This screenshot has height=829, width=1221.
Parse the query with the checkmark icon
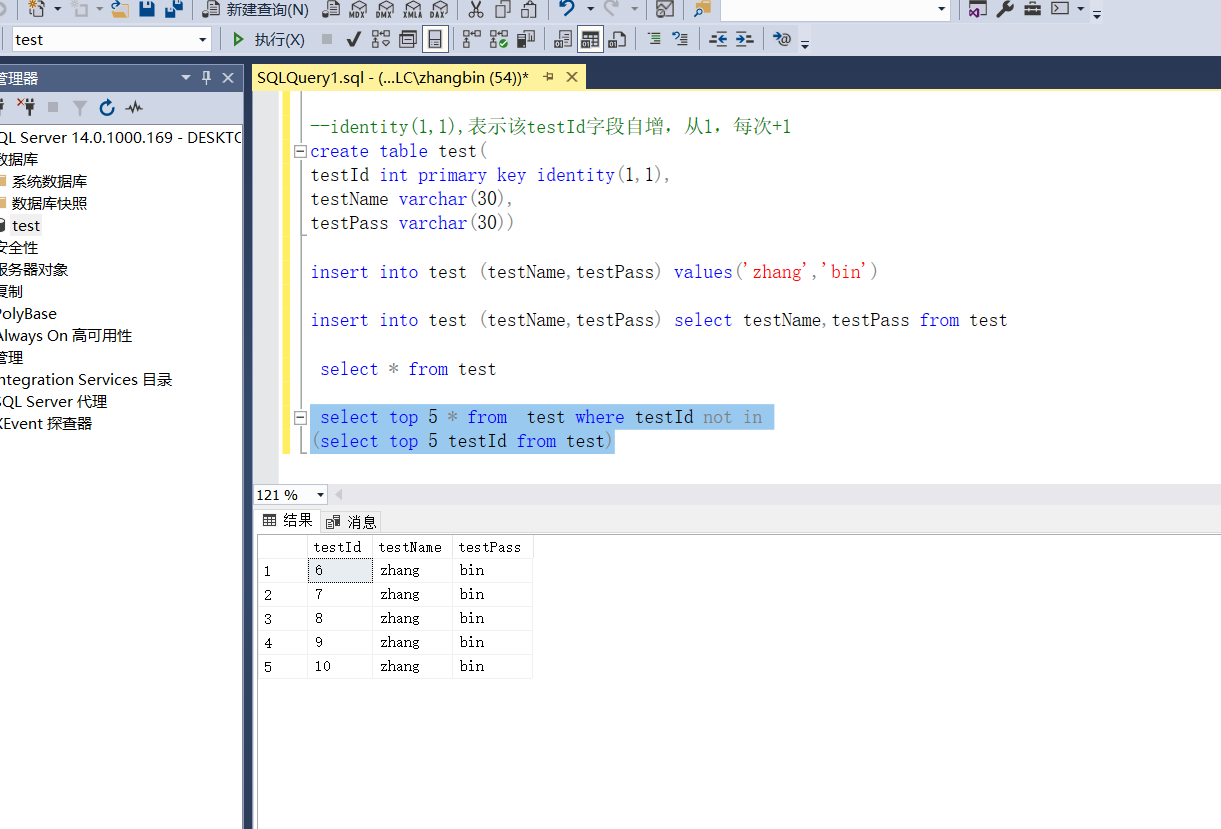click(352, 39)
